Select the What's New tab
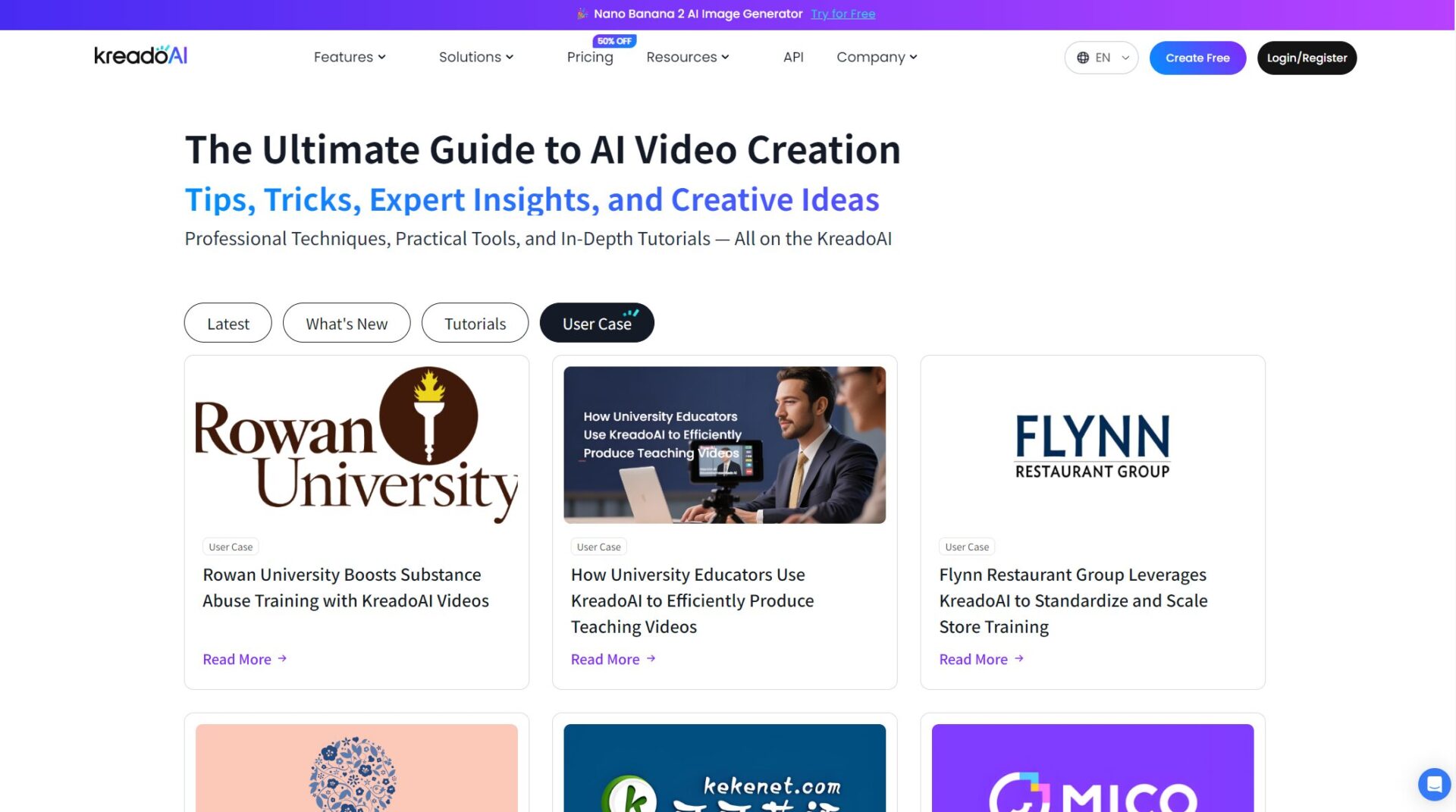The width and height of the screenshot is (1456, 812). (347, 324)
